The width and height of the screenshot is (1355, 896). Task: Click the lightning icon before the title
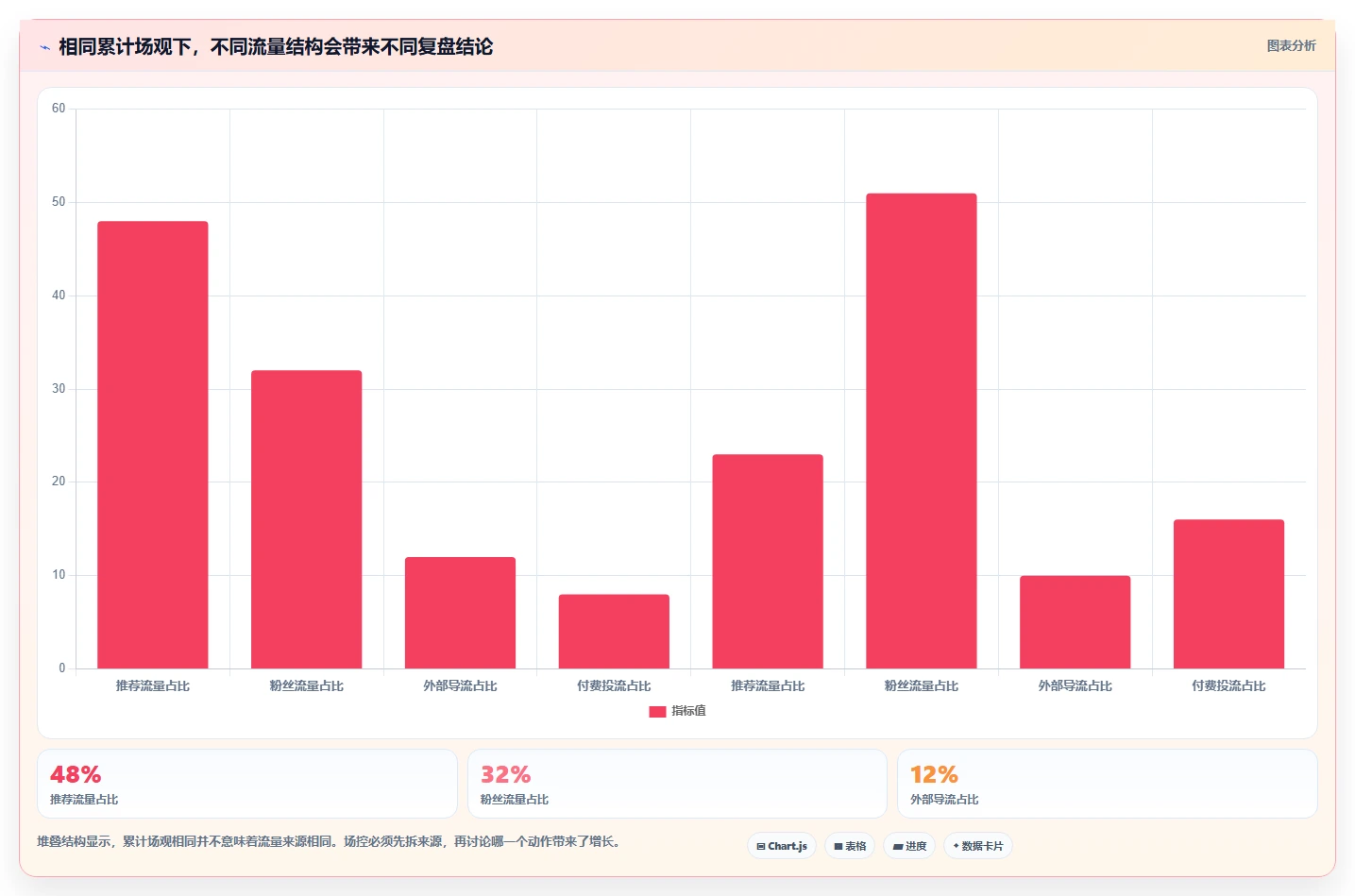[44, 47]
